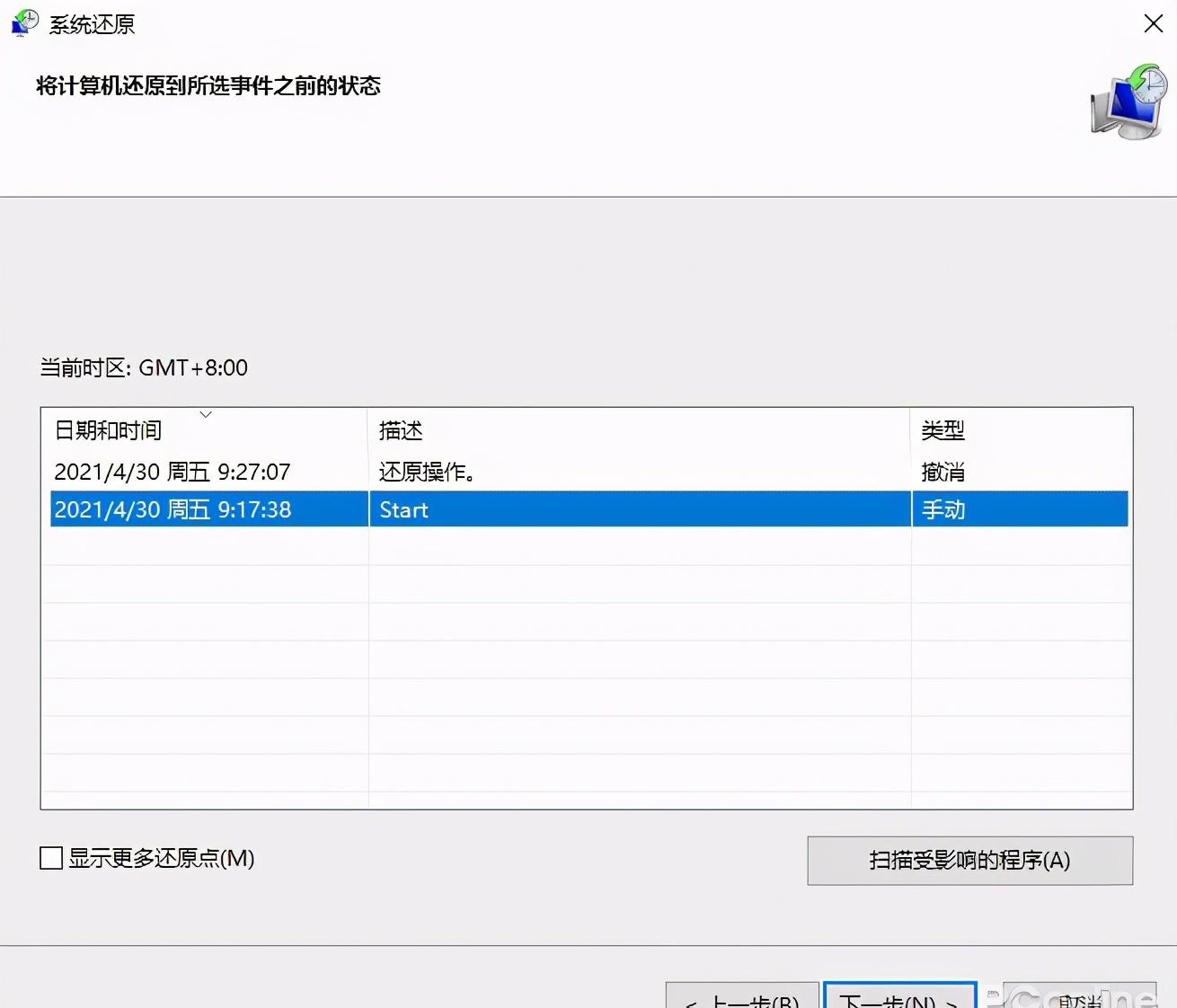Click the 当前时区: GMT+8:00 label
This screenshot has height=1008, width=1177.
(x=144, y=367)
